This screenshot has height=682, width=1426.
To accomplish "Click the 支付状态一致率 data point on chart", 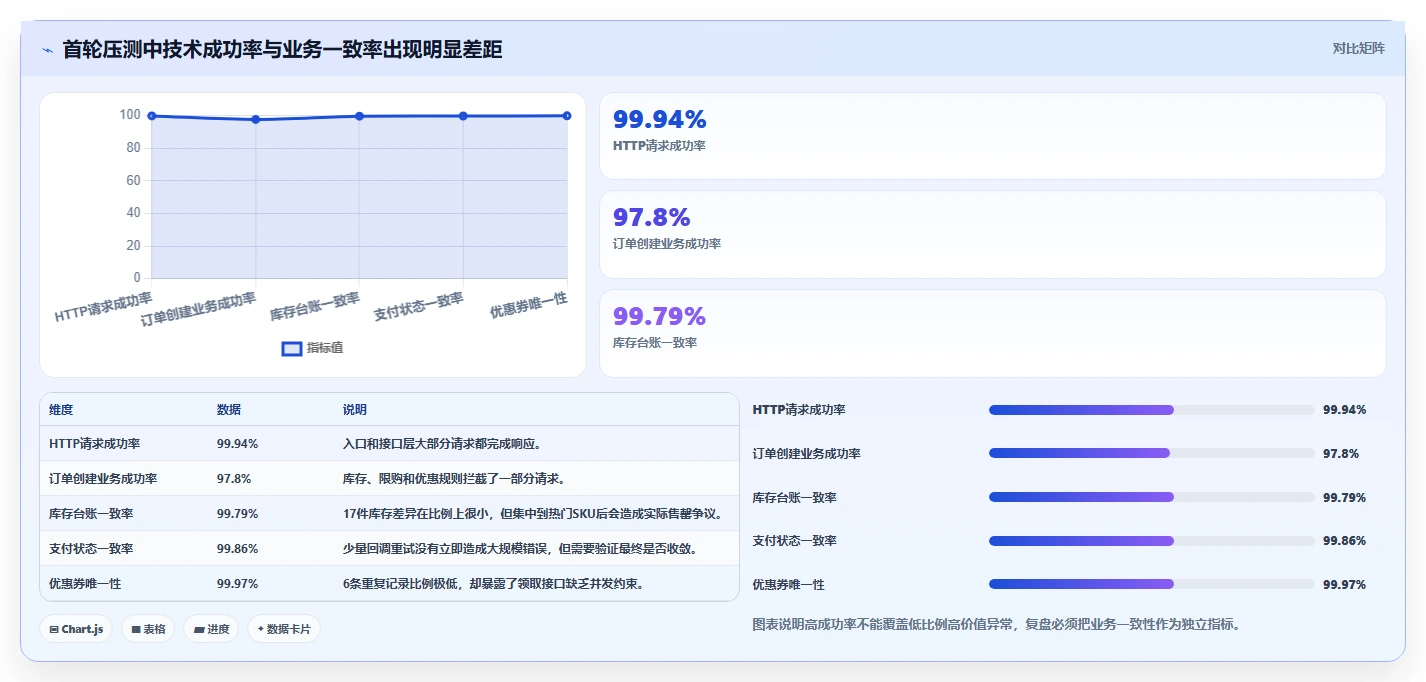I will click(463, 116).
